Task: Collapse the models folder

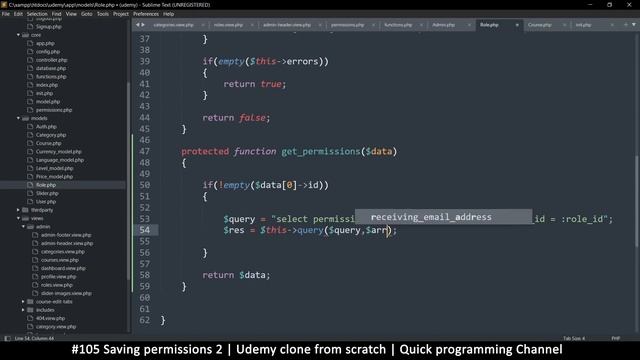Action: point(18,118)
